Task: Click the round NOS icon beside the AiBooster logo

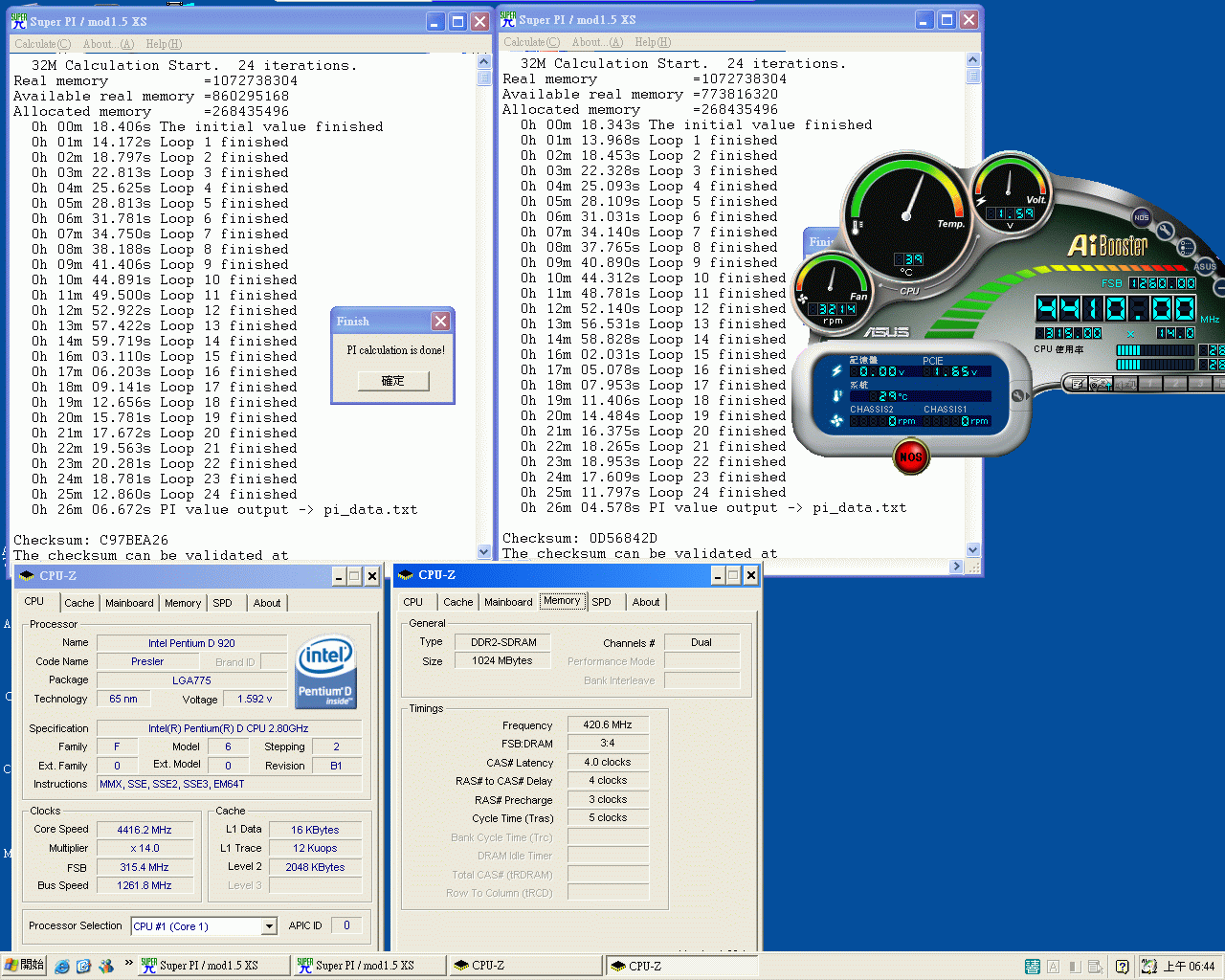Action: (1141, 217)
